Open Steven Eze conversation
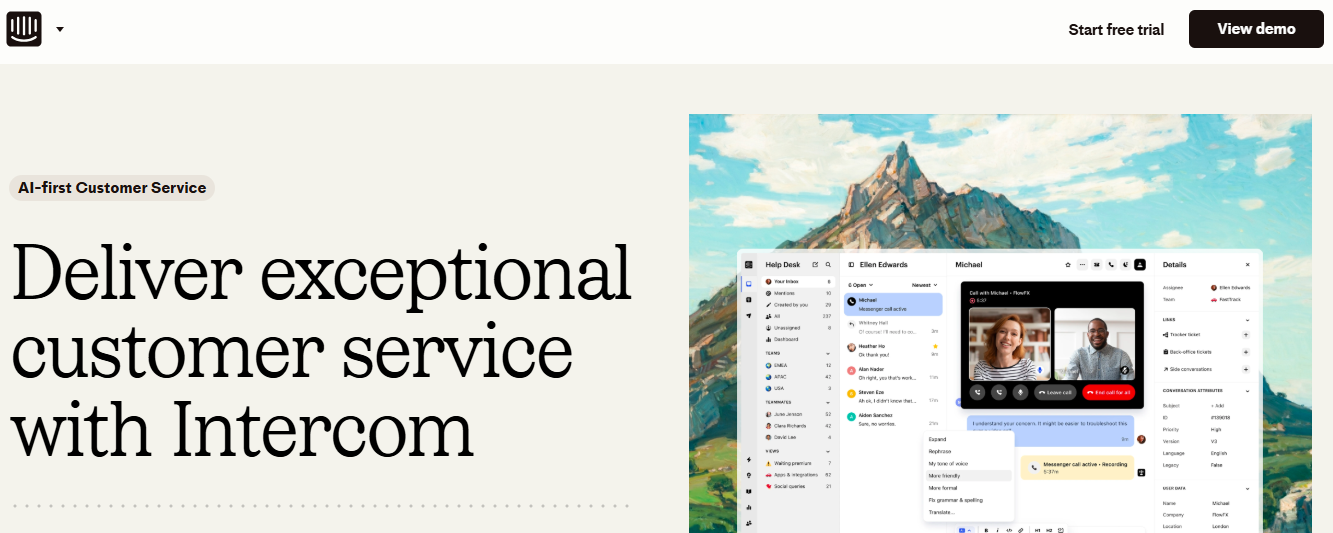Image resolution: width=1333 pixels, height=533 pixels. click(x=893, y=397)
